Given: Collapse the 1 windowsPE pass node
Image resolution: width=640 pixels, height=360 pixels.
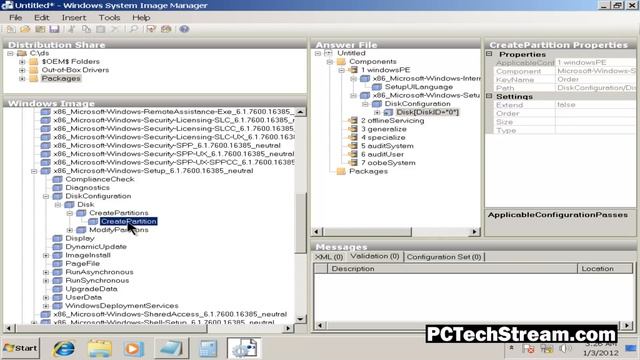Looking at the screenshot, I should (x=342, y=70).
